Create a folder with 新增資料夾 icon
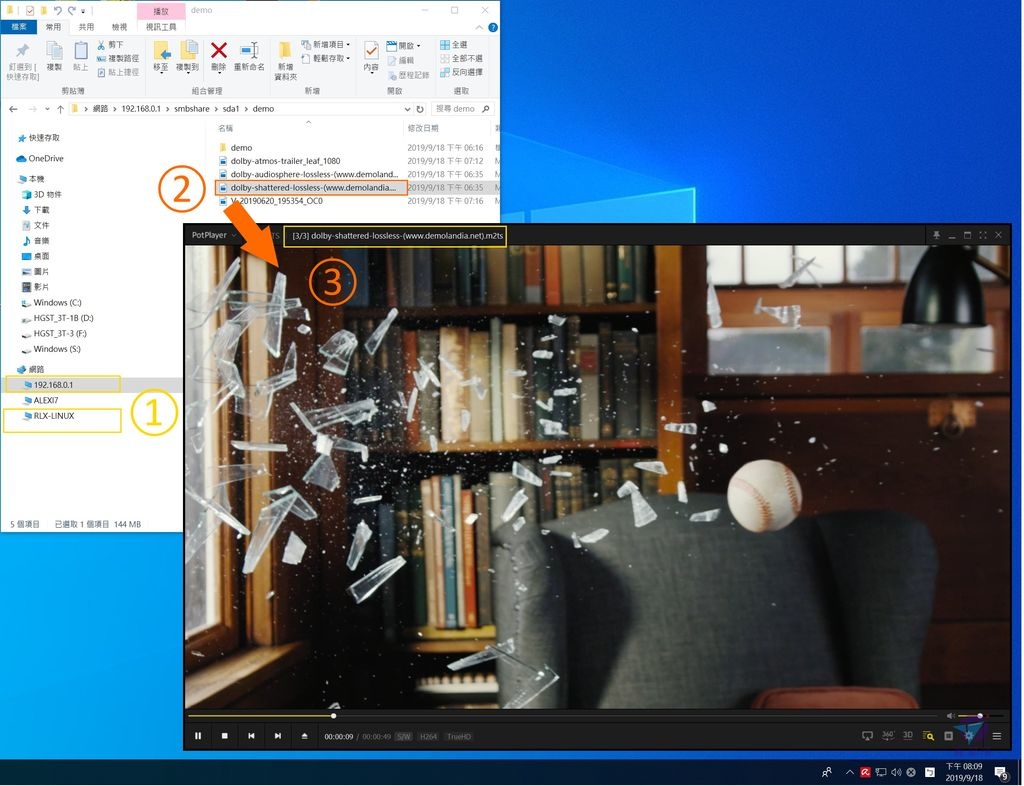 coord(285,50)
